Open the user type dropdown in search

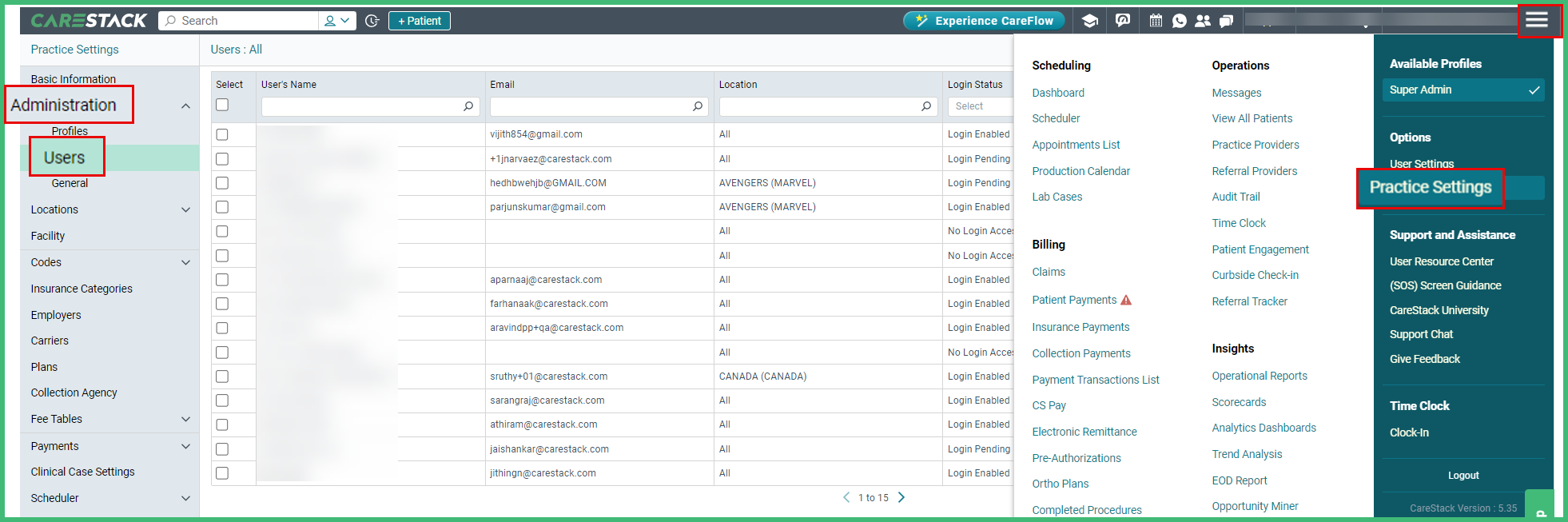[x=337, y=21]
